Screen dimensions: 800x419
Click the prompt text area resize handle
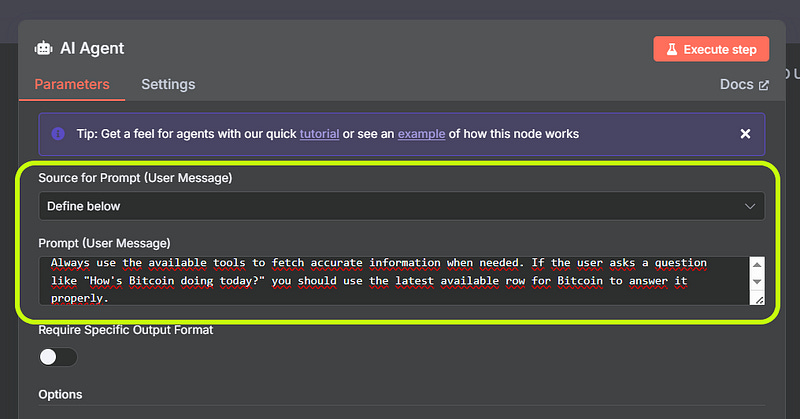(x=759, y=300)
